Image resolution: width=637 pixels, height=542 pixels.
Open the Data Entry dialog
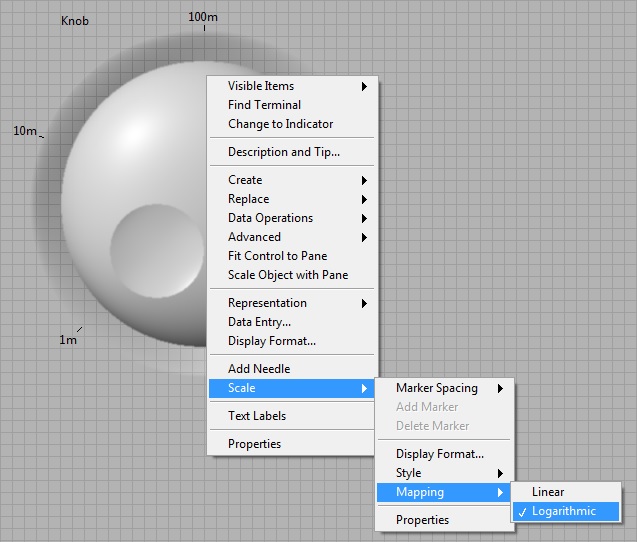292,322
